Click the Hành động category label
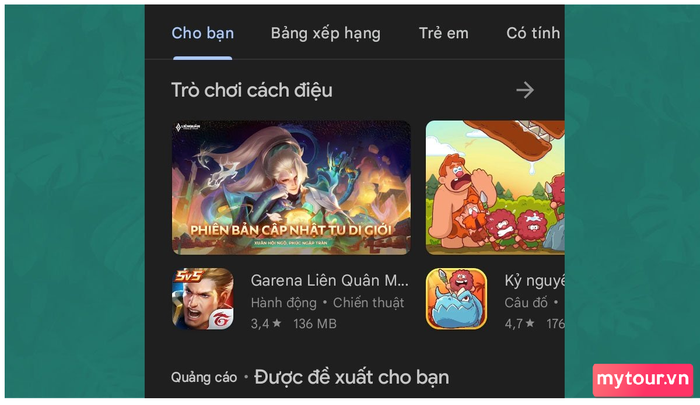The image size is (700, 405). pos(283,303)
